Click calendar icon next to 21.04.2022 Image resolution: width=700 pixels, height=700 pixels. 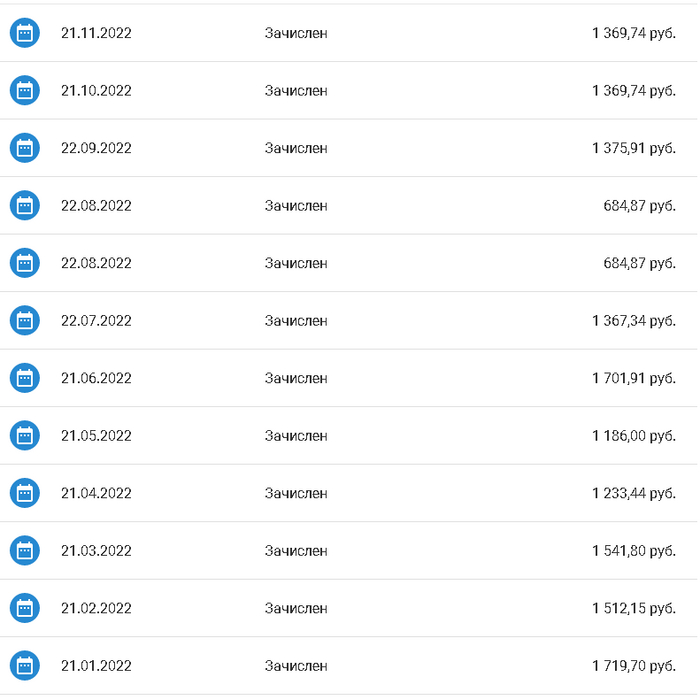point(25,493)
